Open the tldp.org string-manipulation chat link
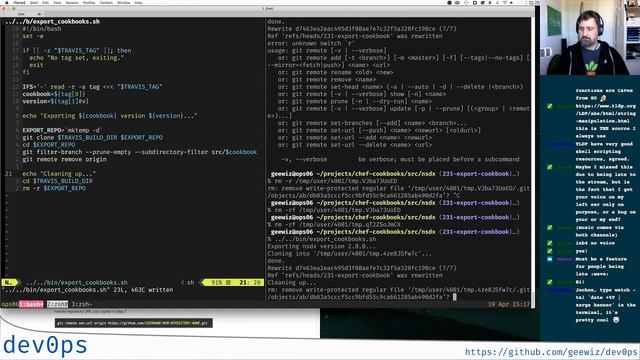 coord(606,113)
